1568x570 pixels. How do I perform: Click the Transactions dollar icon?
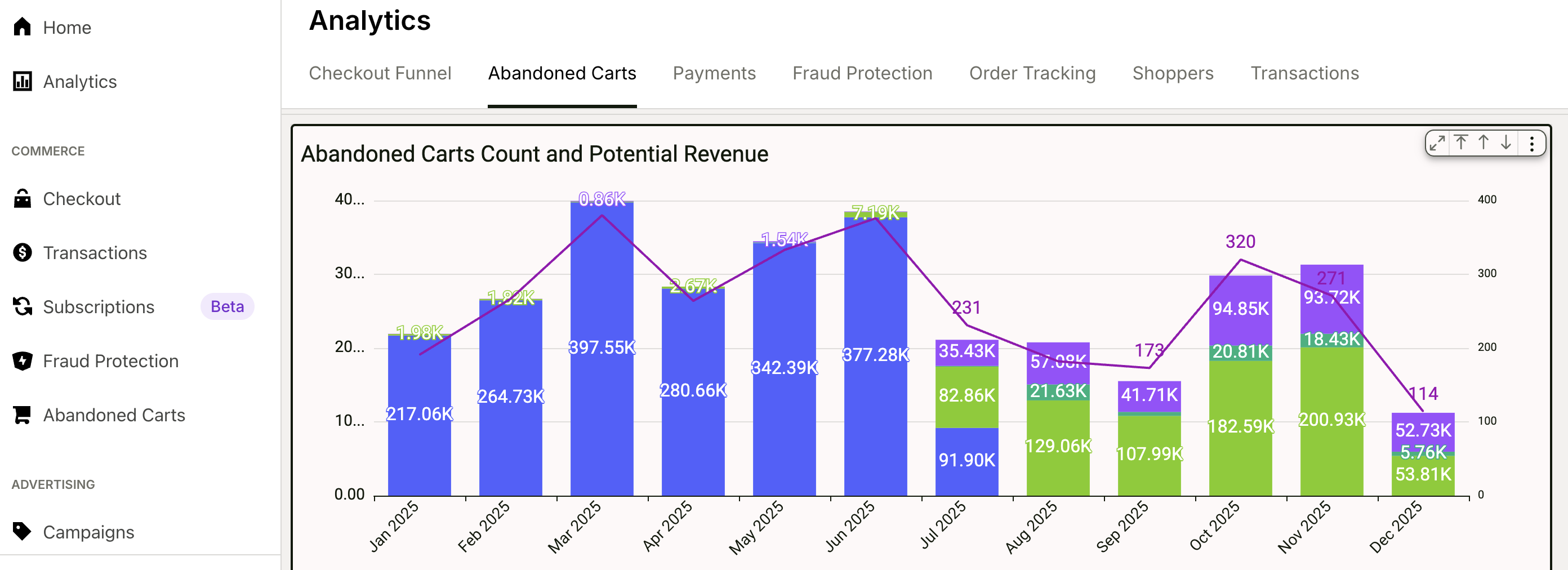pos(23,252)
